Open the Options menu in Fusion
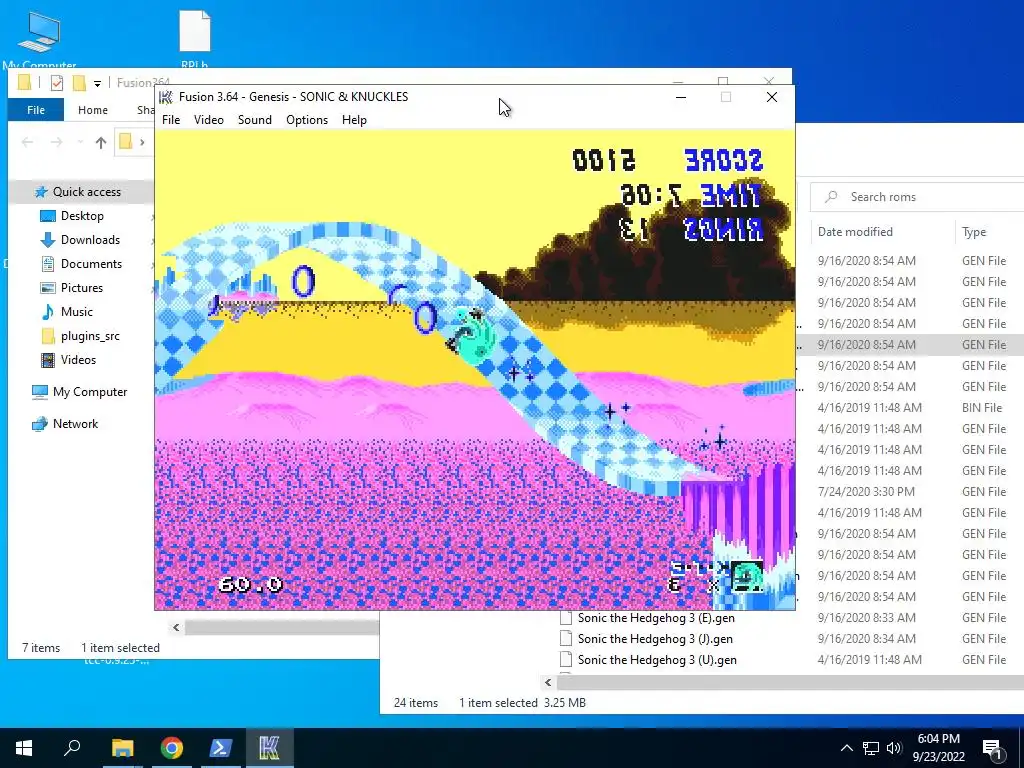 click(306, 120)
